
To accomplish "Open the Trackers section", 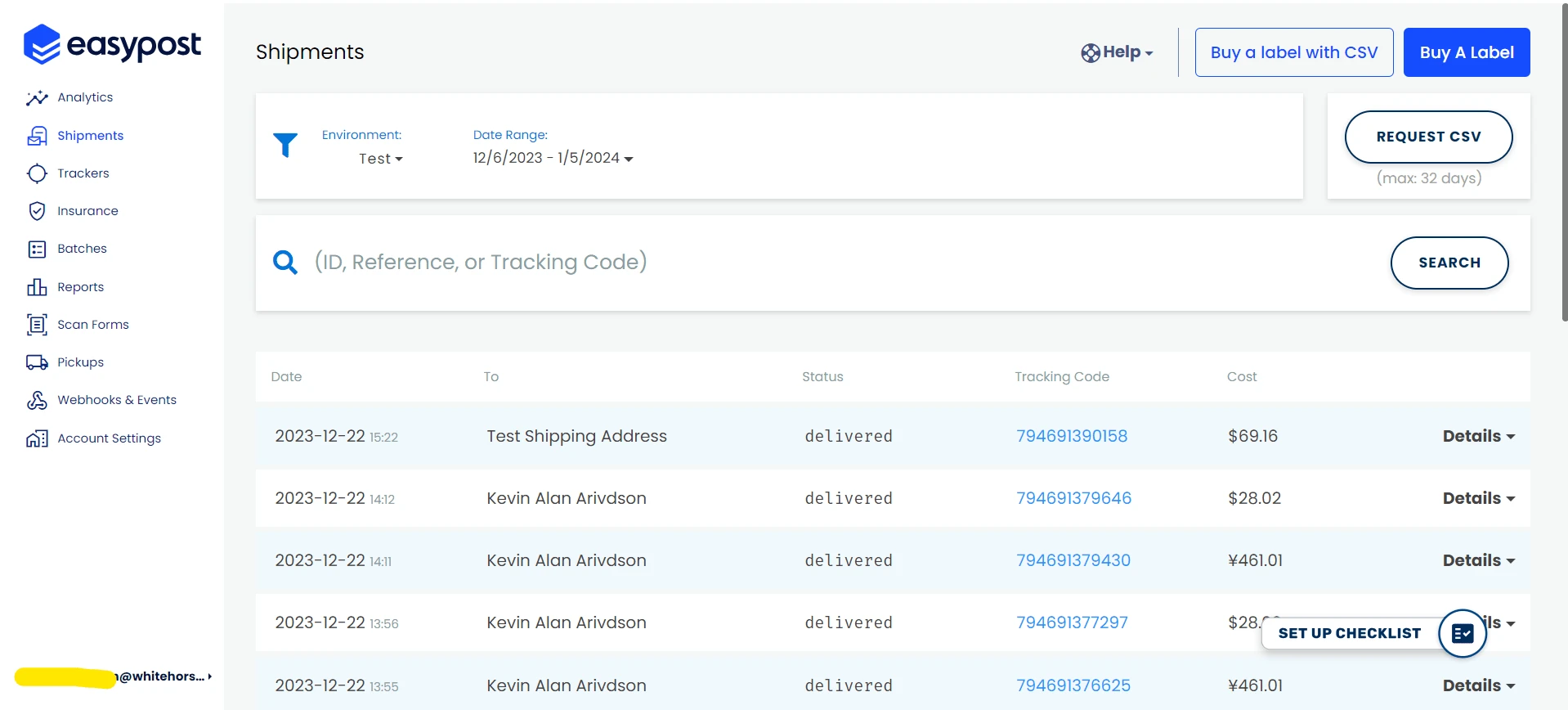I will [x=83, y=173].
